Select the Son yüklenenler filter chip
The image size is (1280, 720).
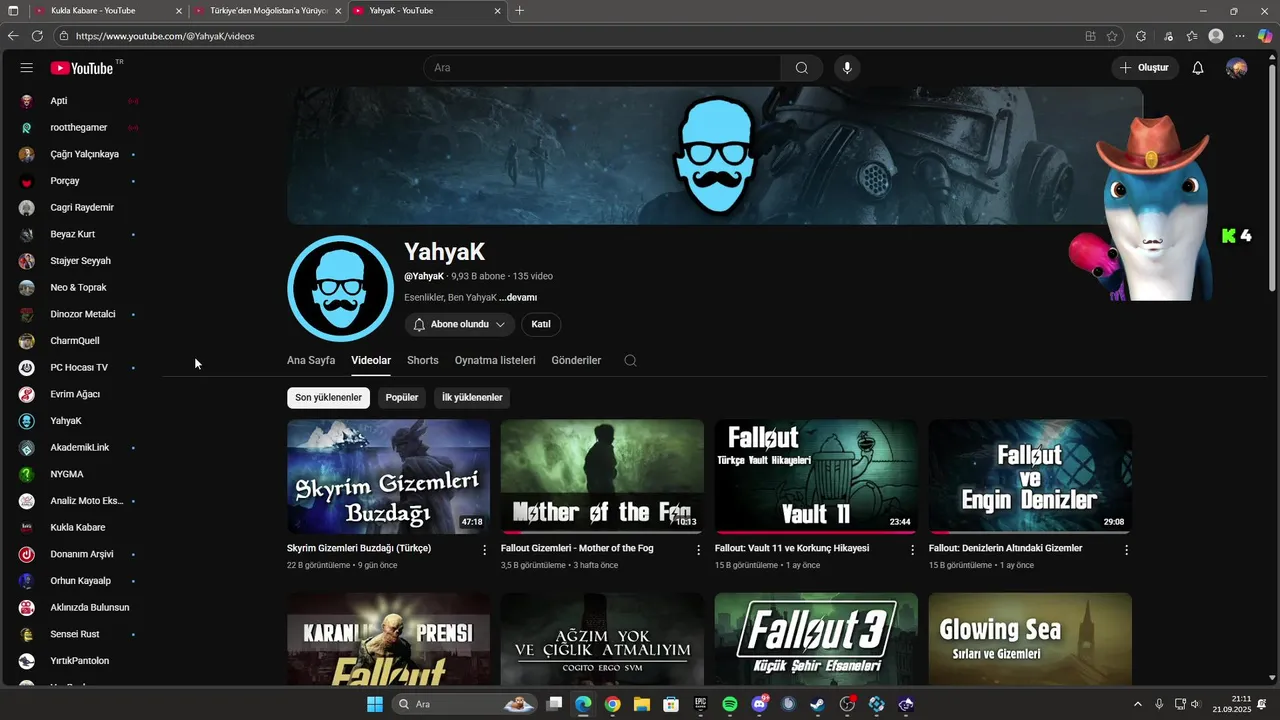click(x=328, y=397)
